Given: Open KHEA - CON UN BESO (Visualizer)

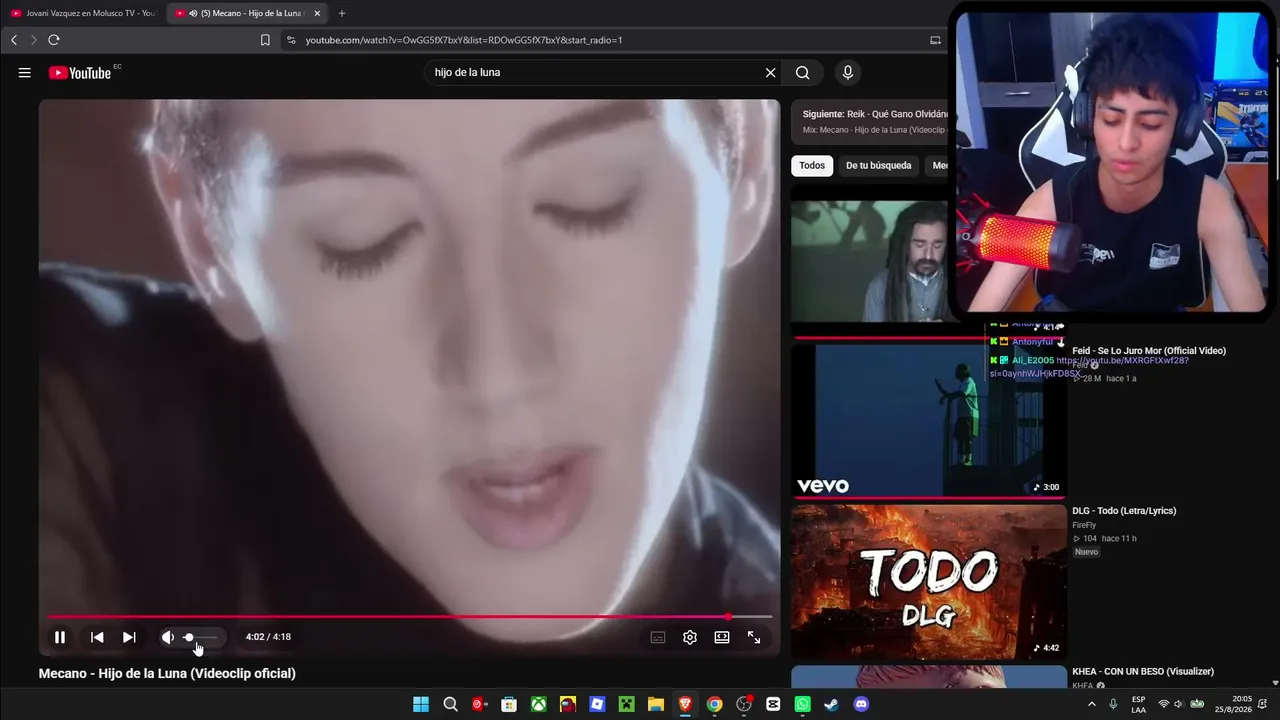Looking at the screenshot, I should point(1143,671).
